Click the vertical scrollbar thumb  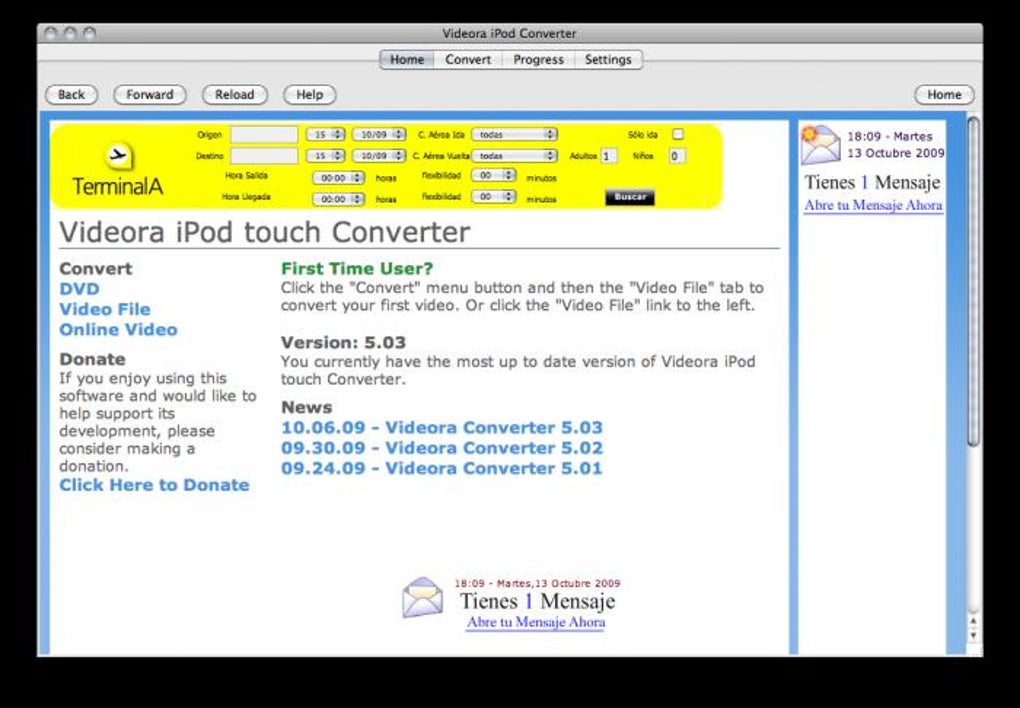[x=973, y=281]
